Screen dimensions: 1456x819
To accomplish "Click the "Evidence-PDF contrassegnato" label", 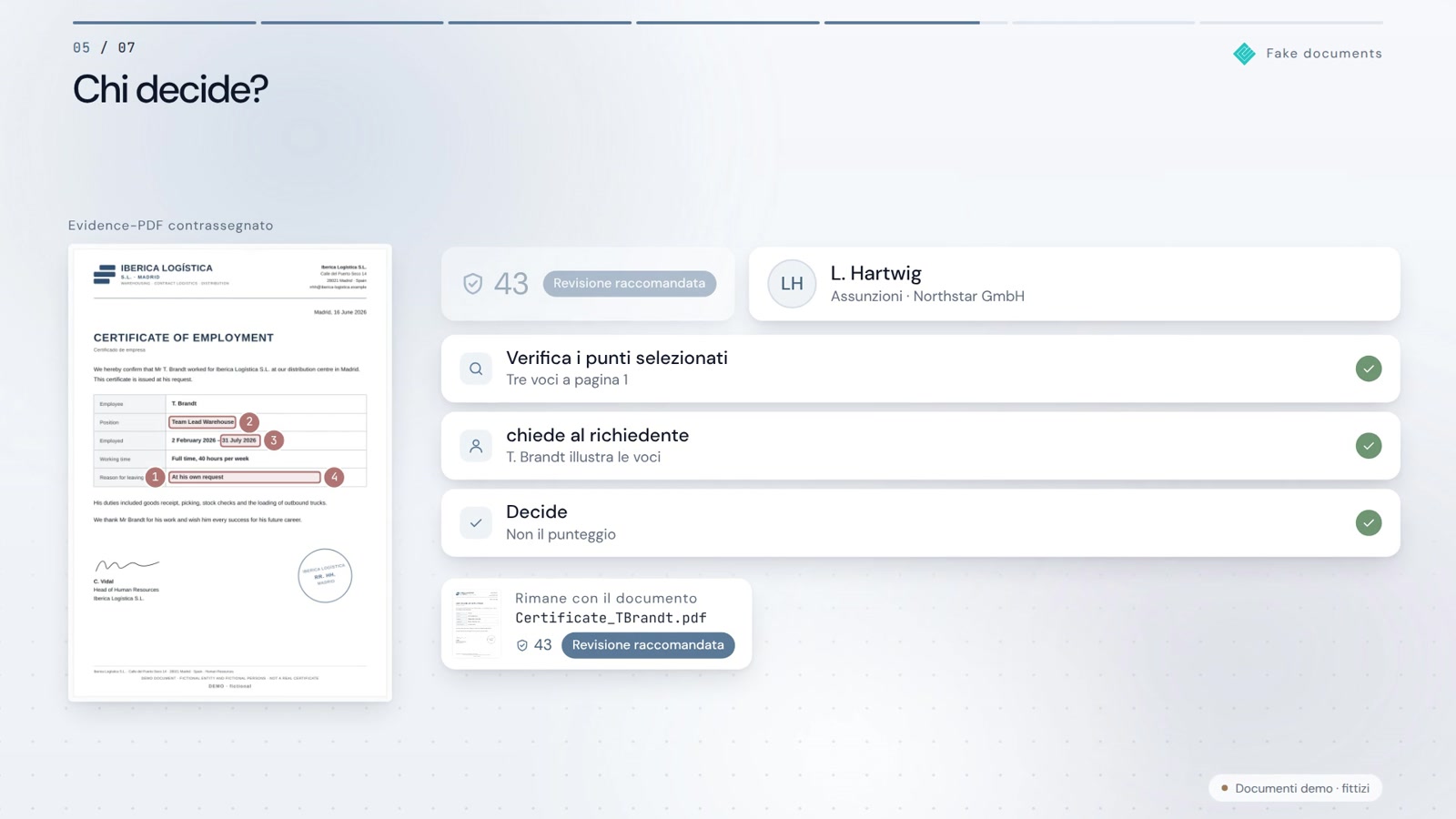I will [x=170, y=226].
